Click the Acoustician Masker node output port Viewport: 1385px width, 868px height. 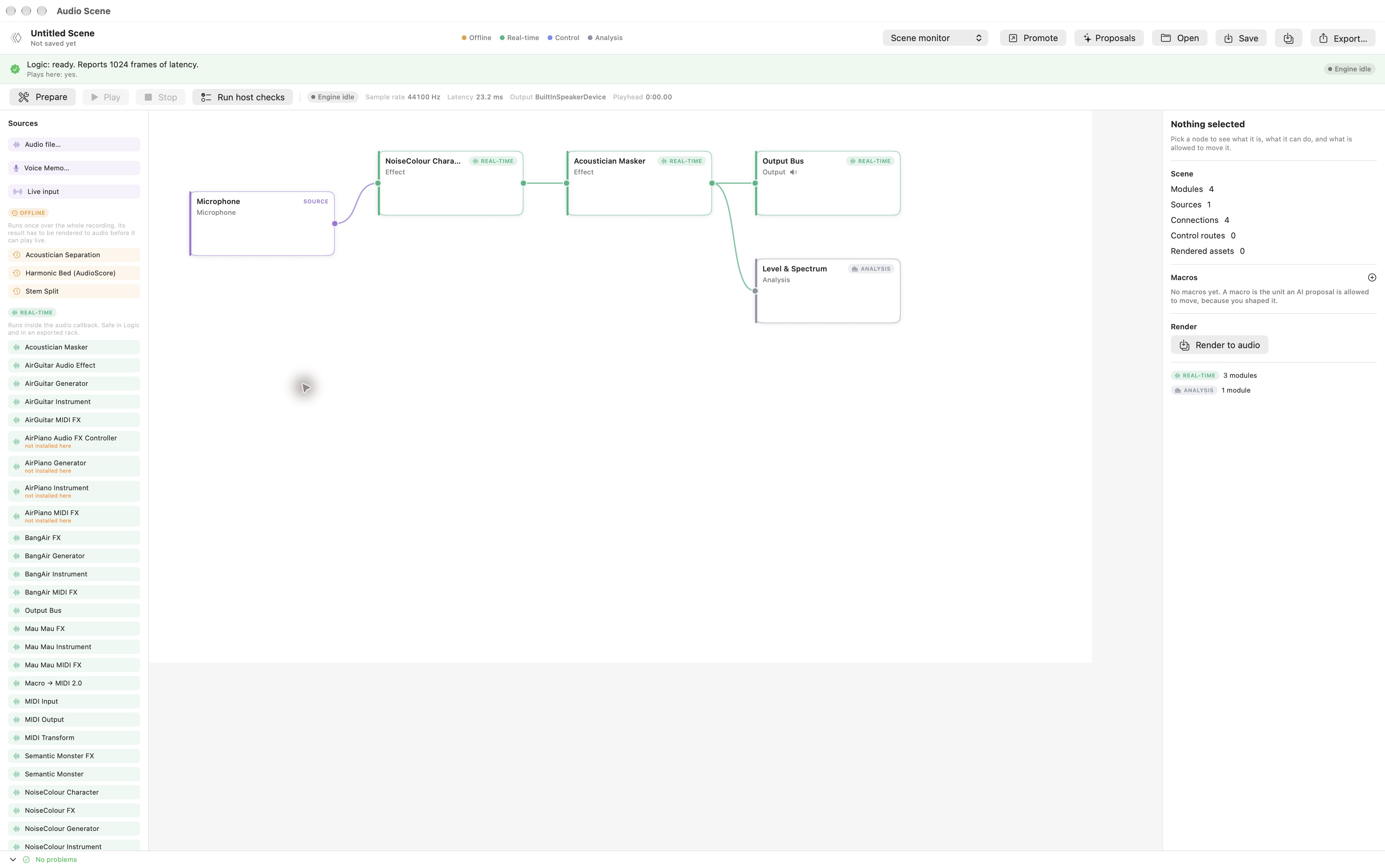[x=712, y=183]
